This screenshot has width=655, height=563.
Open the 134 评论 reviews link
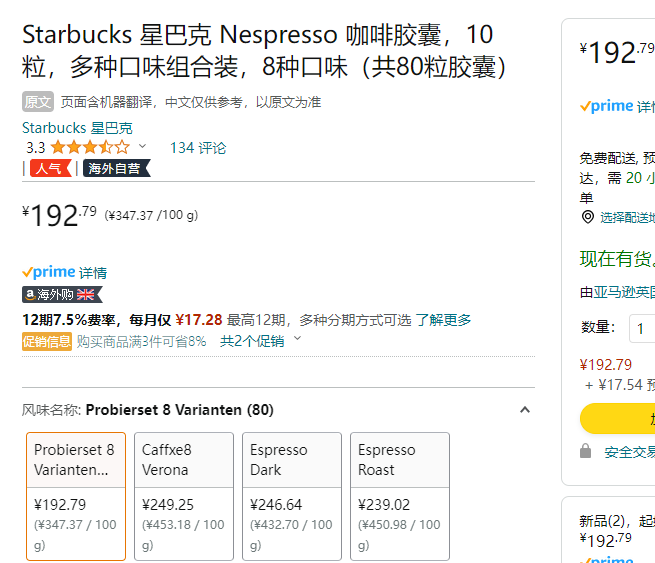[198, 148]
